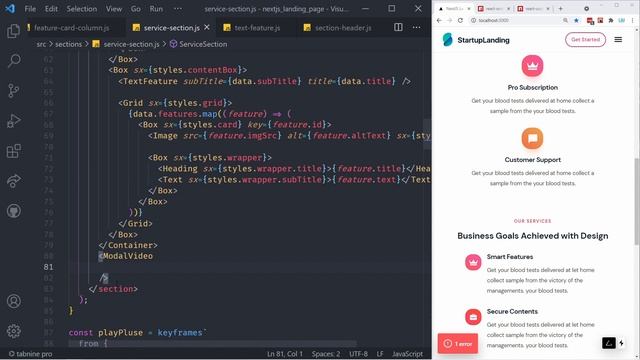Switch to the second browser tab

tap(494, 9)
